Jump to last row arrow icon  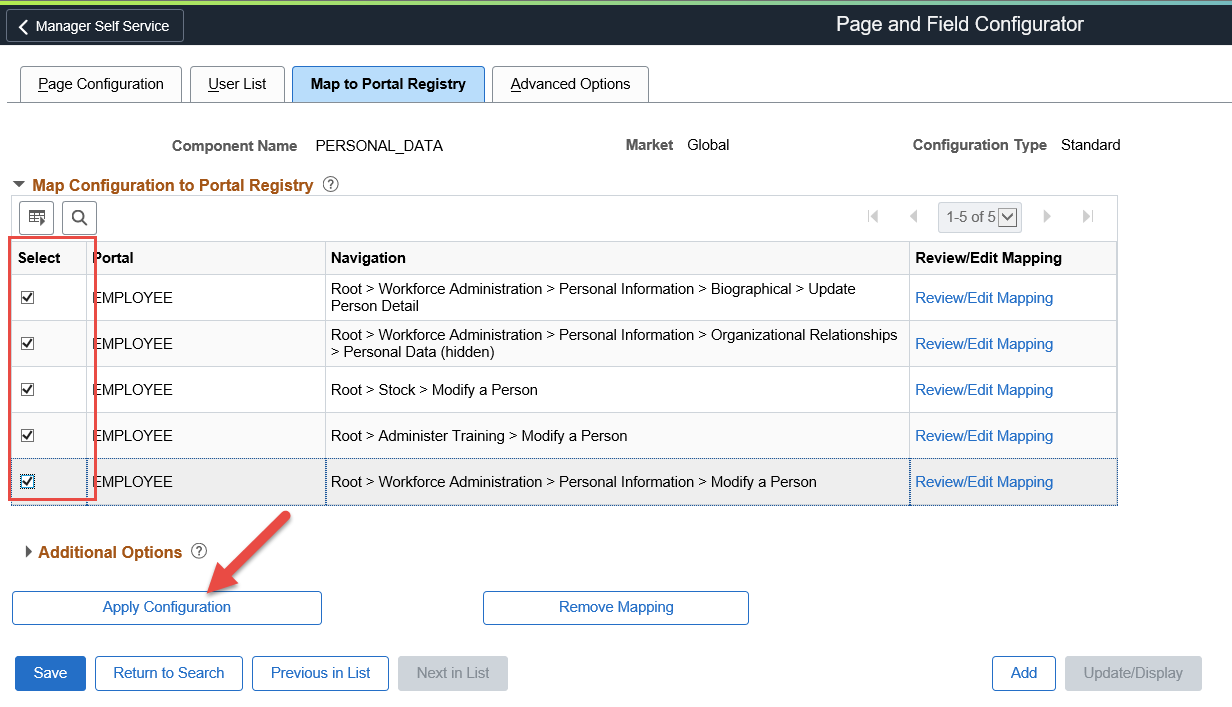tap(1088, 216)
